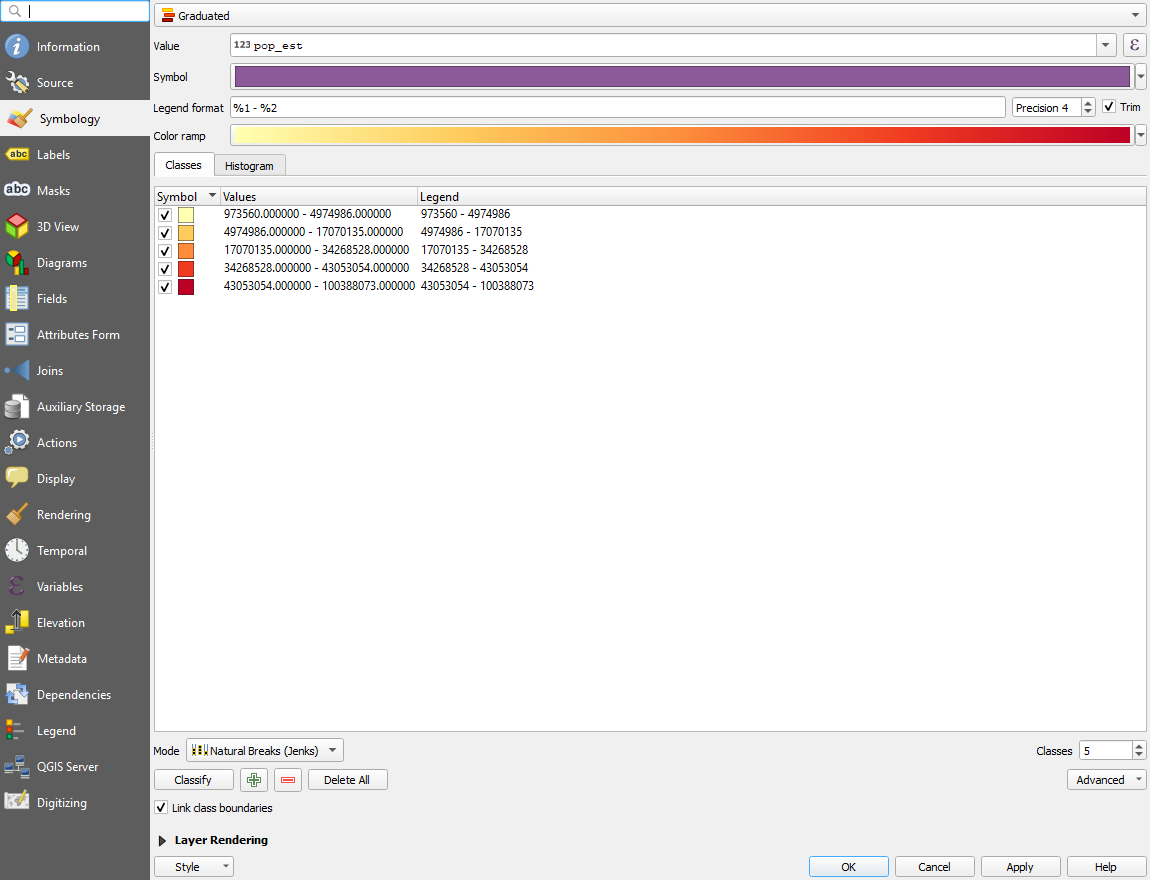Click the expression editor epsilon button
Image resolution: width=1150 pixels, height=880 pixels.
point(1134,45)
